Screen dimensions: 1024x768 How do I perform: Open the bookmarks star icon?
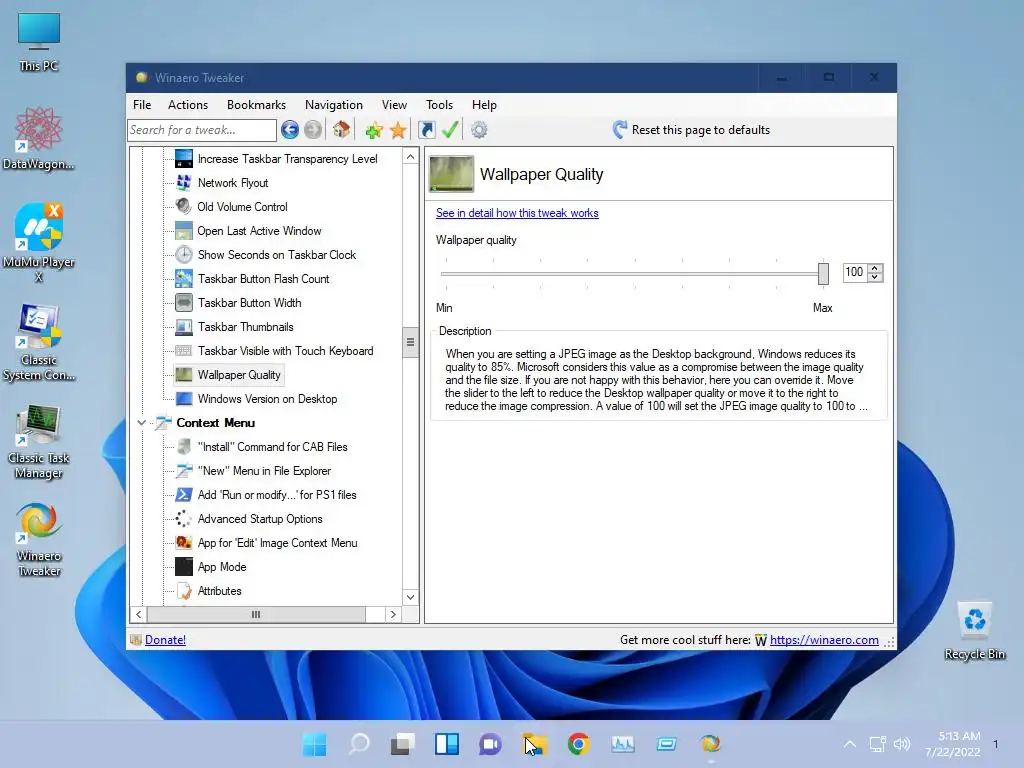(398, 130)
